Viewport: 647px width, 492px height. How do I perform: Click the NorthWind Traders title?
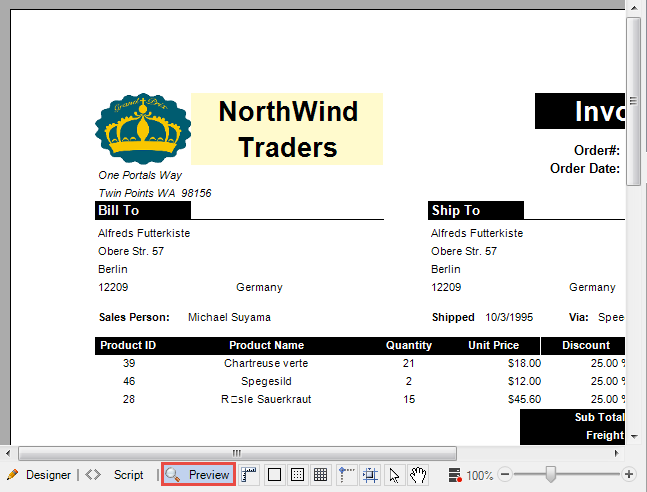tap(288, 129)
